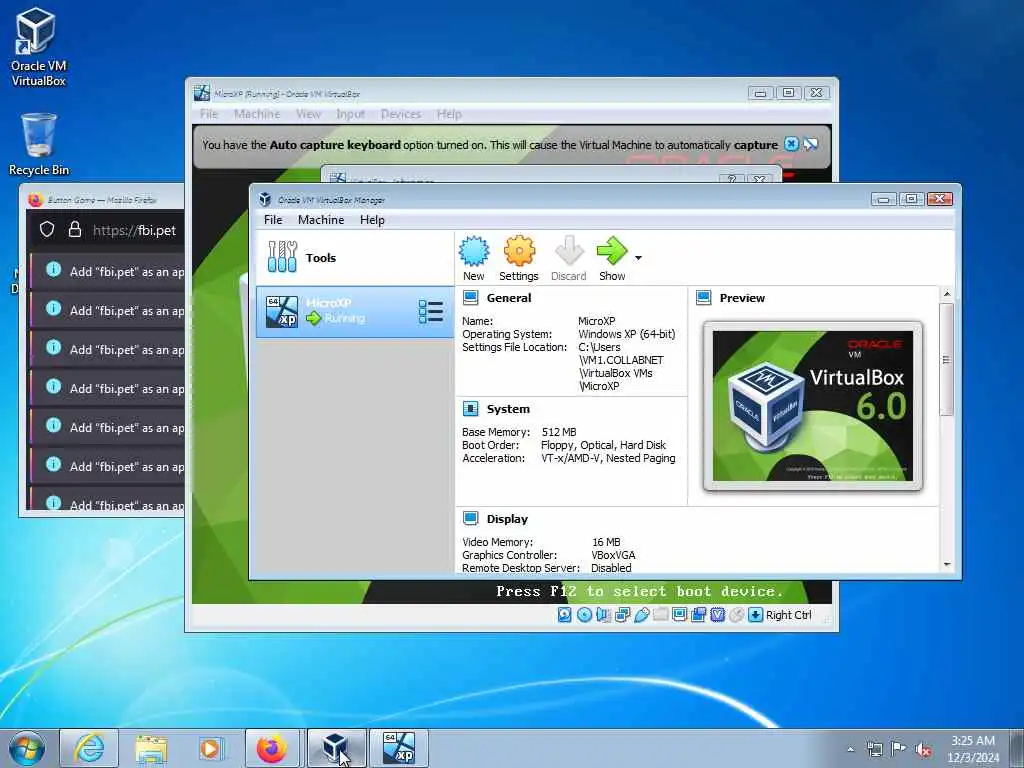Click the Preview section monitor icon
Image resolution: width=1024 pixels, height=768 pixels.
click(x=703, y=298)
